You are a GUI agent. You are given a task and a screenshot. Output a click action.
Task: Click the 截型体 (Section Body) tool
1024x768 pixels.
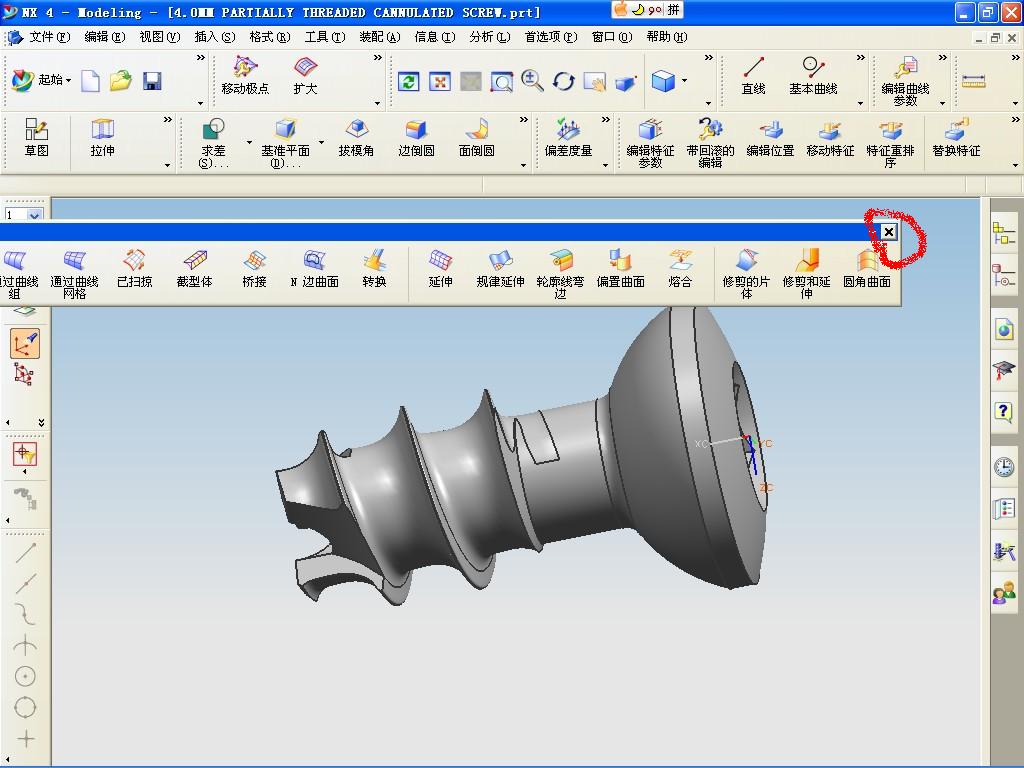point(195,268)
